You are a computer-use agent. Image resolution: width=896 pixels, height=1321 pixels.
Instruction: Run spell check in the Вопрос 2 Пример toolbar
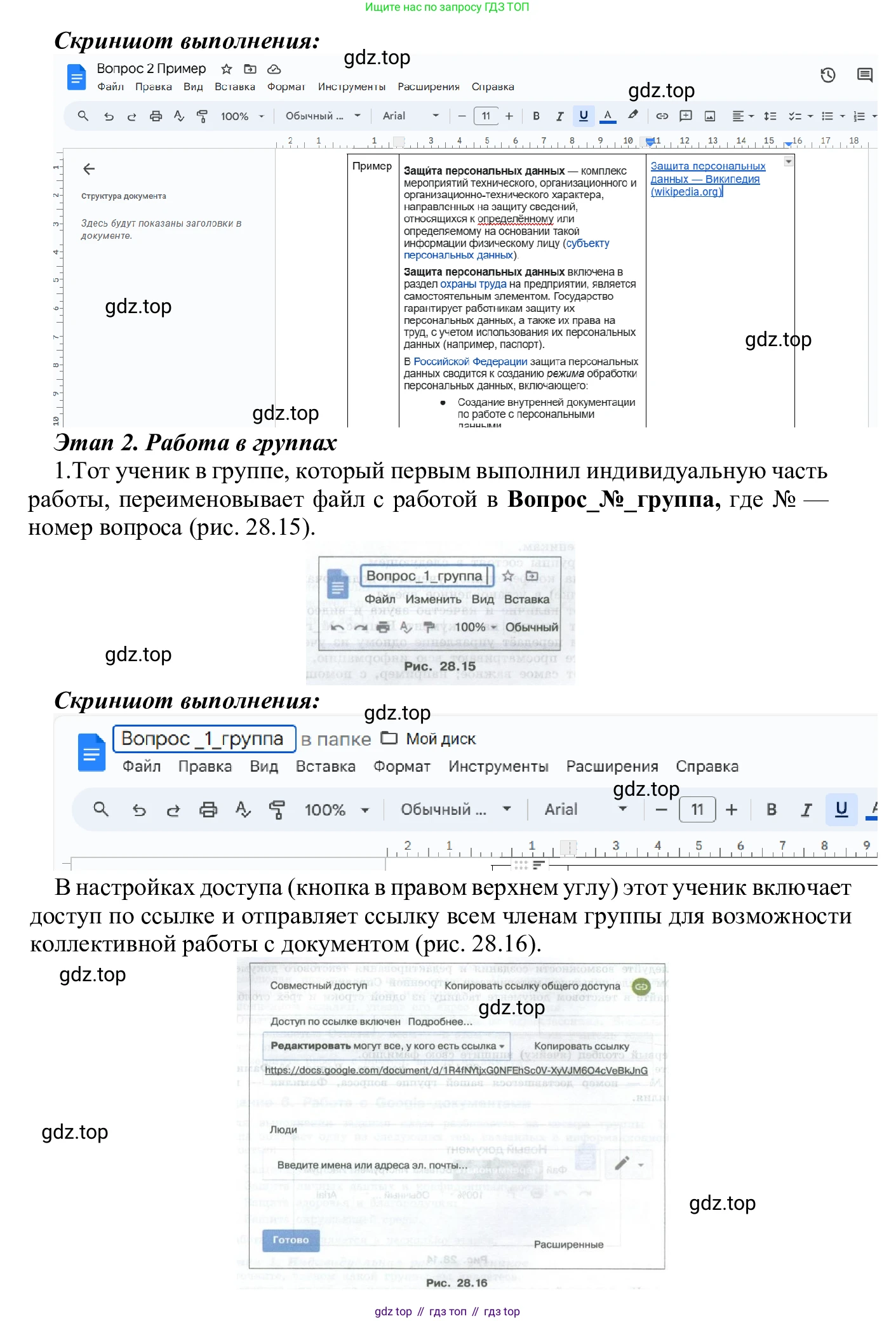point(179,116)
